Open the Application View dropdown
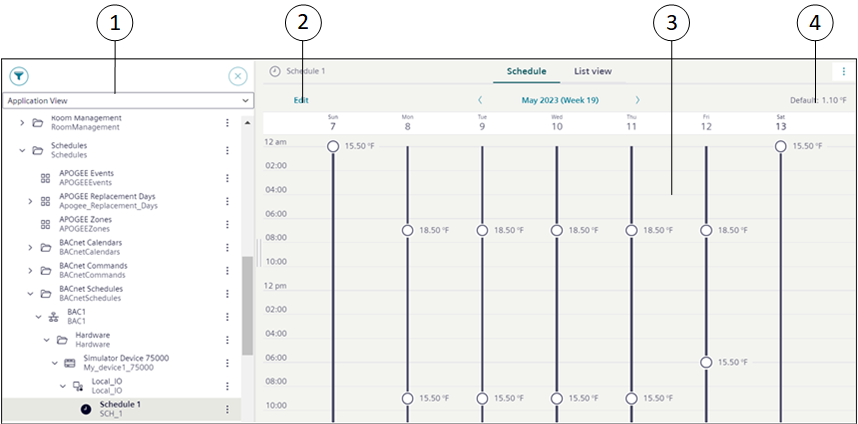 pyautogui.click(x=126, y=101)
